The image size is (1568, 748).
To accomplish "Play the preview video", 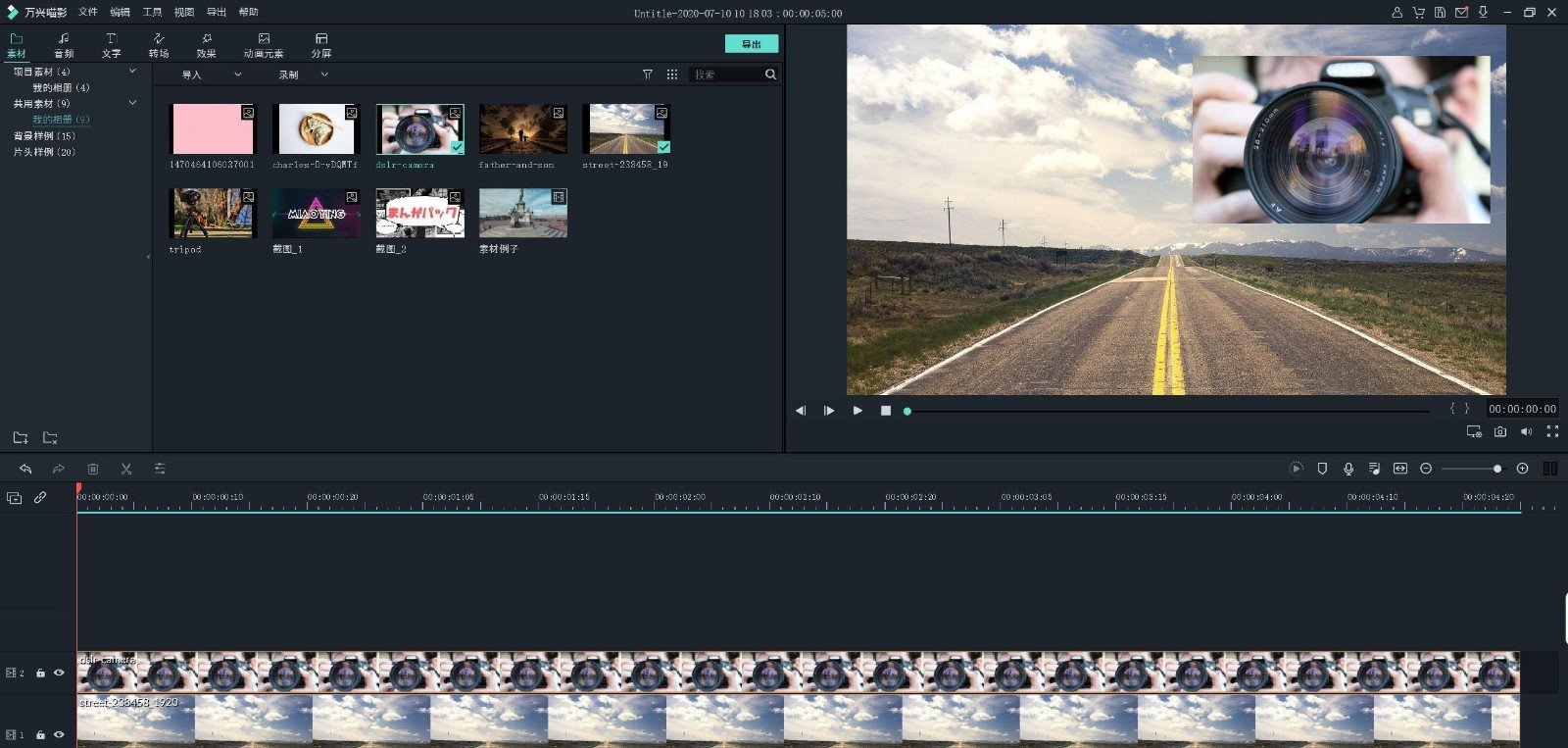I will (857, 411).
